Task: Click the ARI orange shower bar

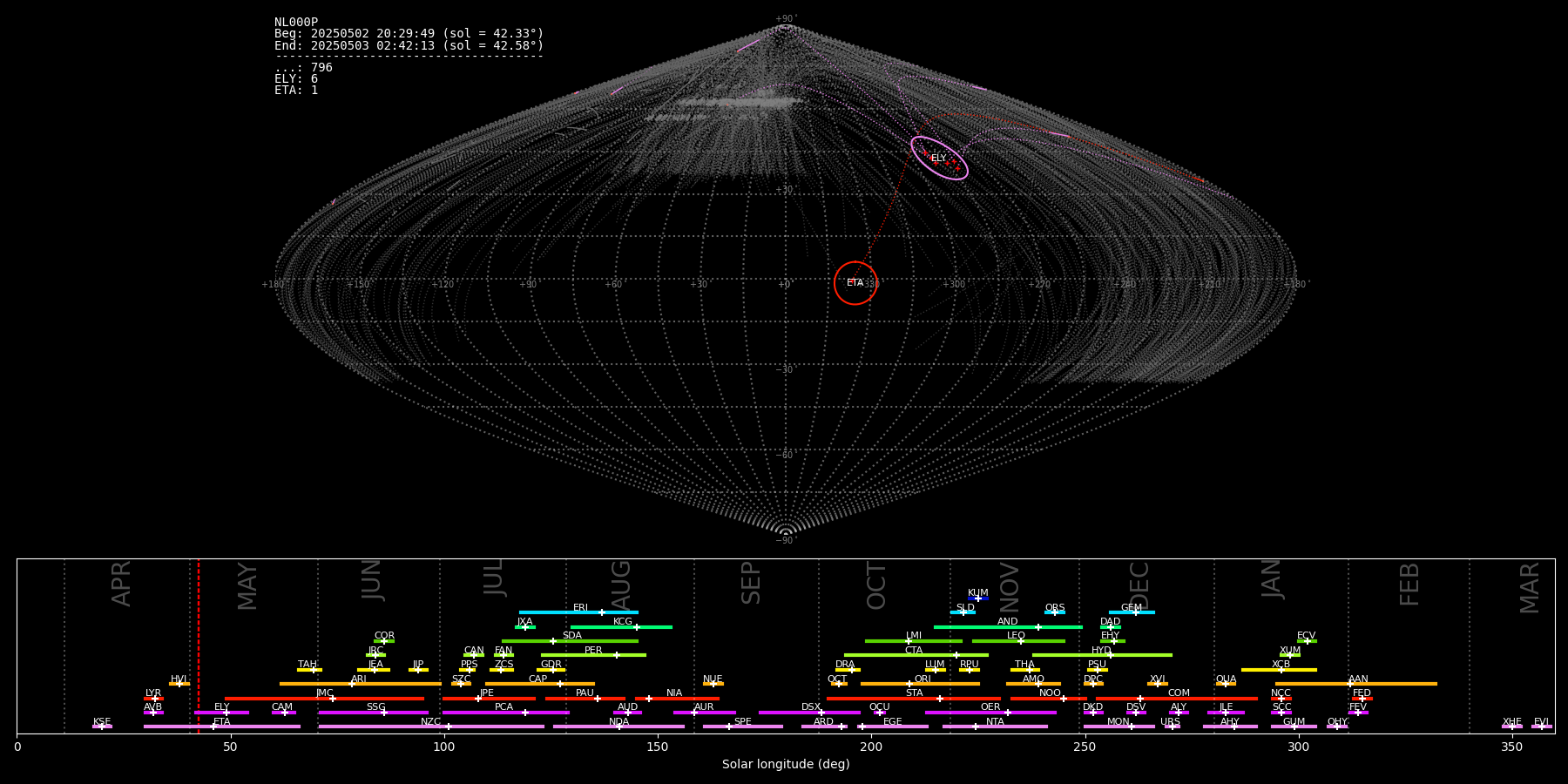Action: (x=360, y=684)
